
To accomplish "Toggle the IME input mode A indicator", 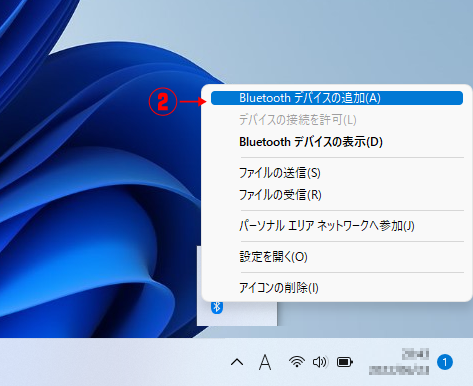I will pyautogui.click(x=265, y=362).
